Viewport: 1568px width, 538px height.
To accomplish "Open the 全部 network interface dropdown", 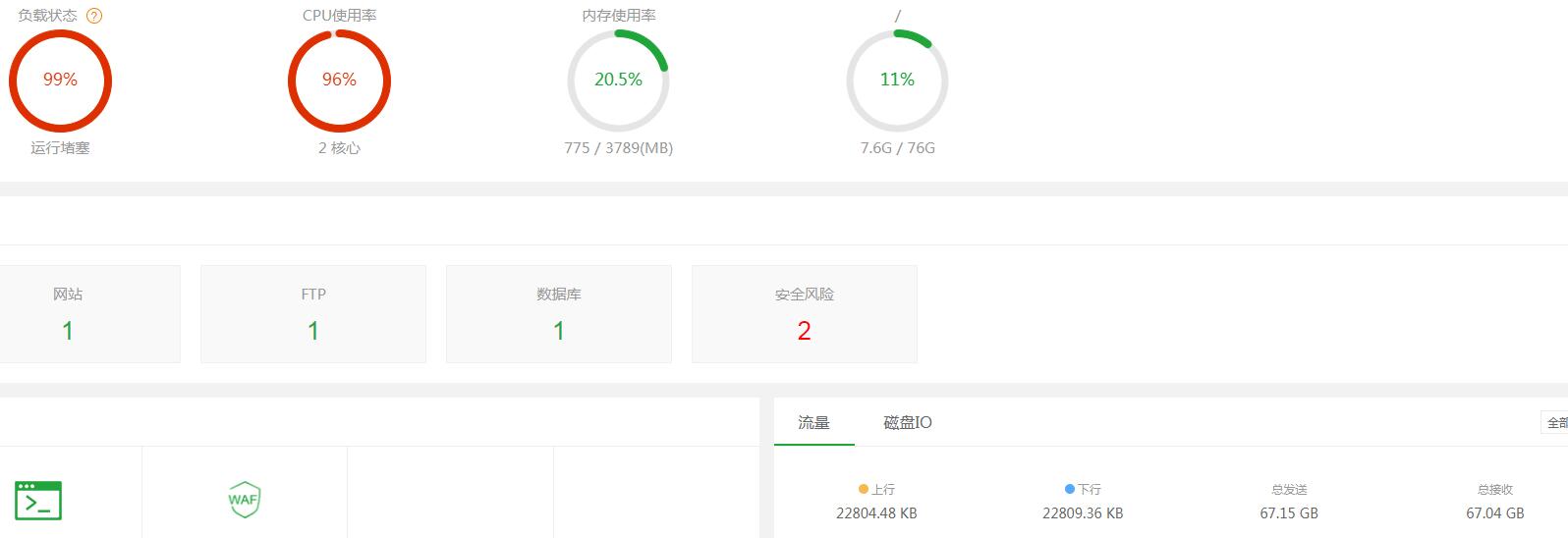I will pos(1554,423).
